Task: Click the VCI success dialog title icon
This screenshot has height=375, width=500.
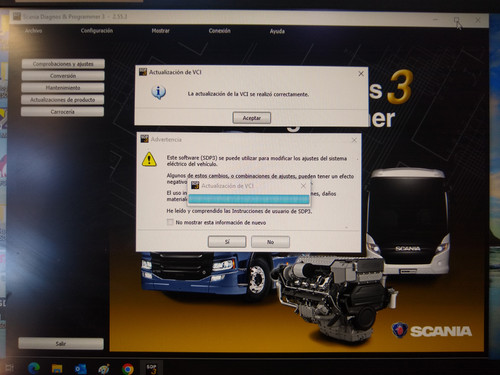Action: 143,72
